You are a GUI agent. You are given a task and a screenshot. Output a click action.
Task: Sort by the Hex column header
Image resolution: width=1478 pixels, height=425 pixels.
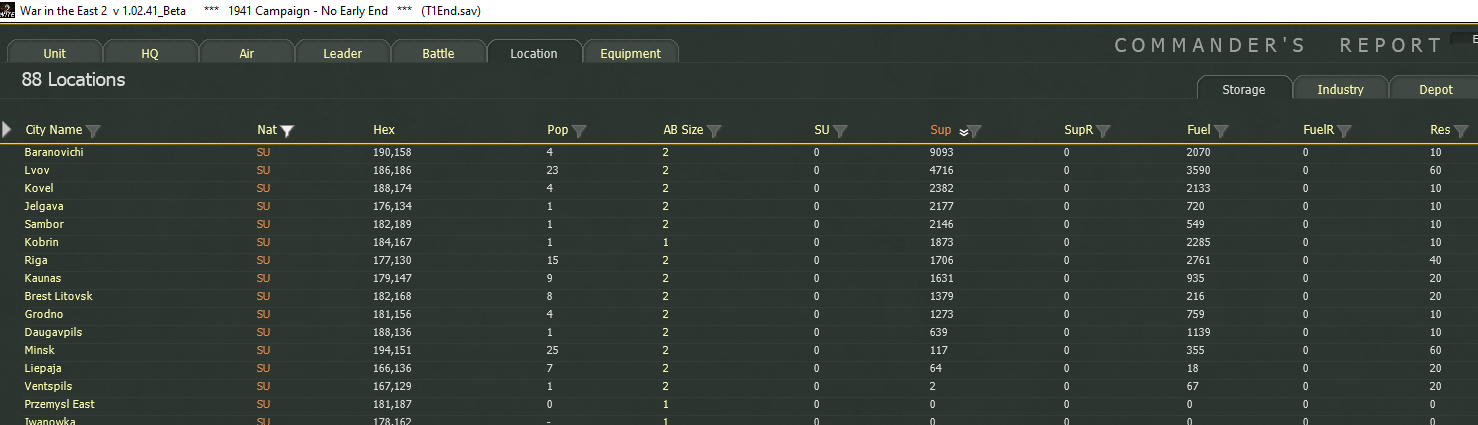click(x=384, y=130)
